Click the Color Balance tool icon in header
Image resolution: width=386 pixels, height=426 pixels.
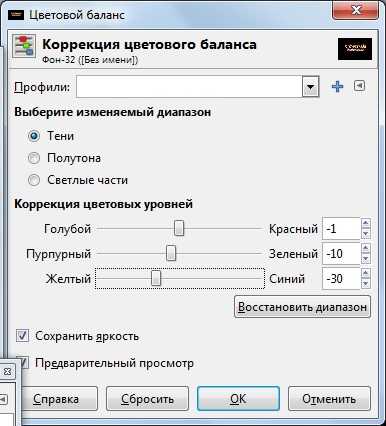coord(24,47)
